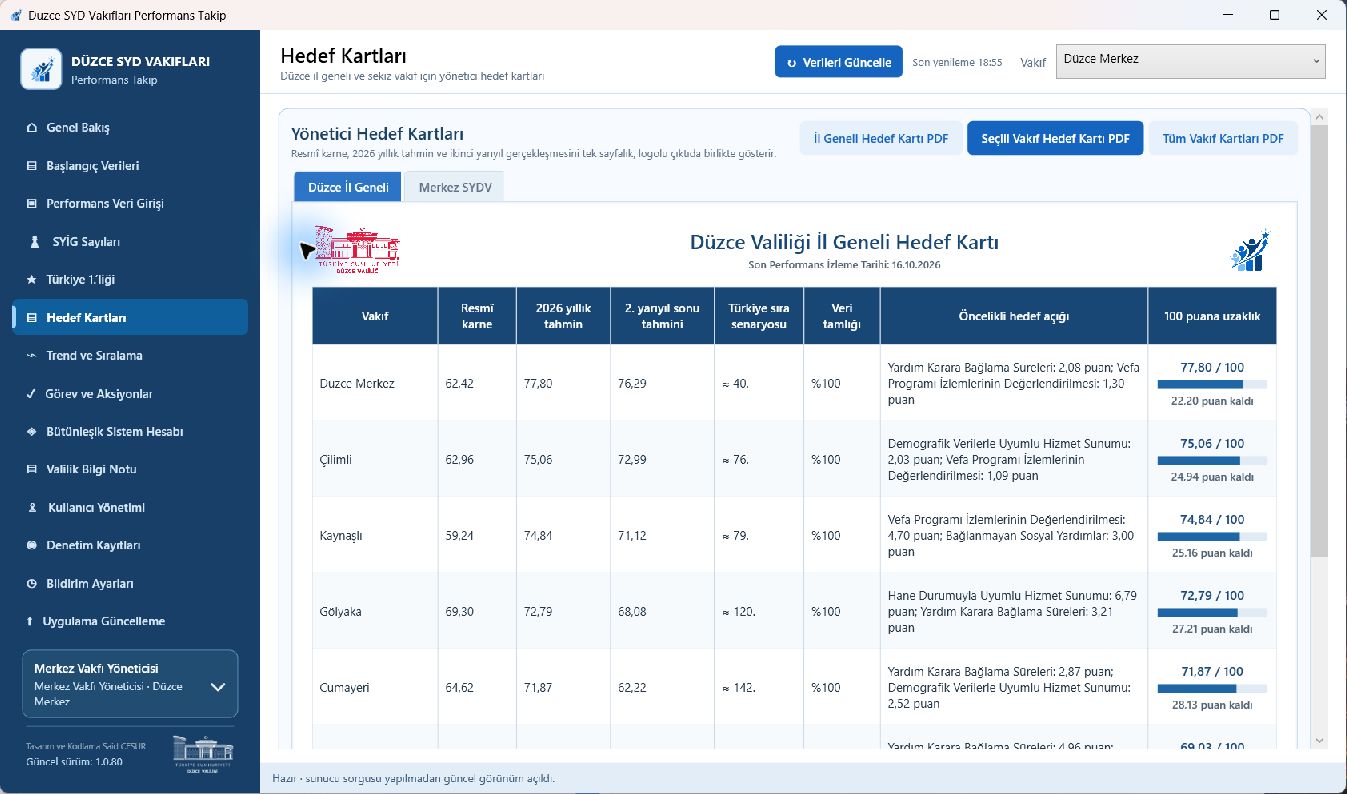Image resolution: width=1347 pixels, height=794 pixels.
Task: Click the 69,30 resmi karne value
Action: [460, 612]
